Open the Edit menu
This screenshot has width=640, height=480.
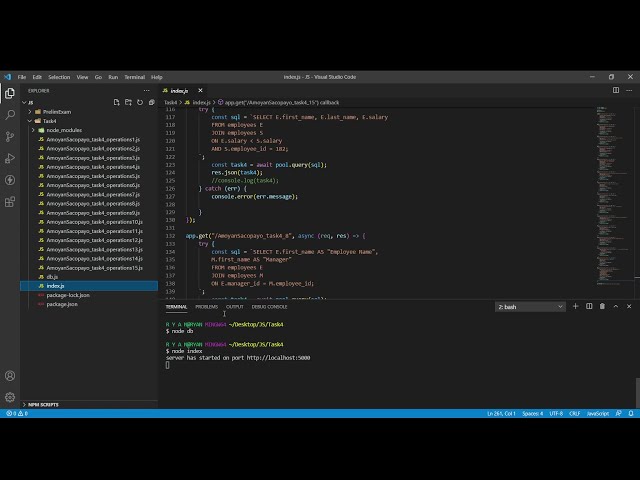coord(37,77)
